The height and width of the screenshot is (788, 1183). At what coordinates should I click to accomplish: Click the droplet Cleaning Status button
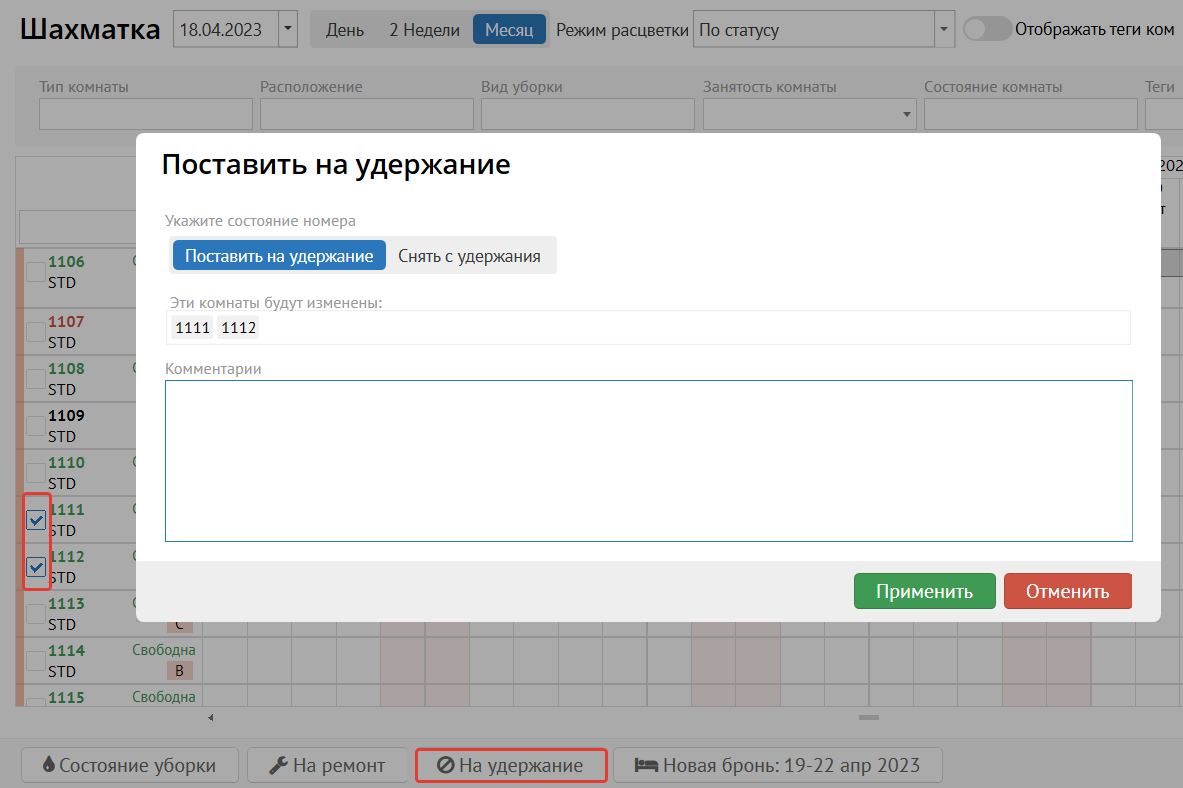pos(130,765)
